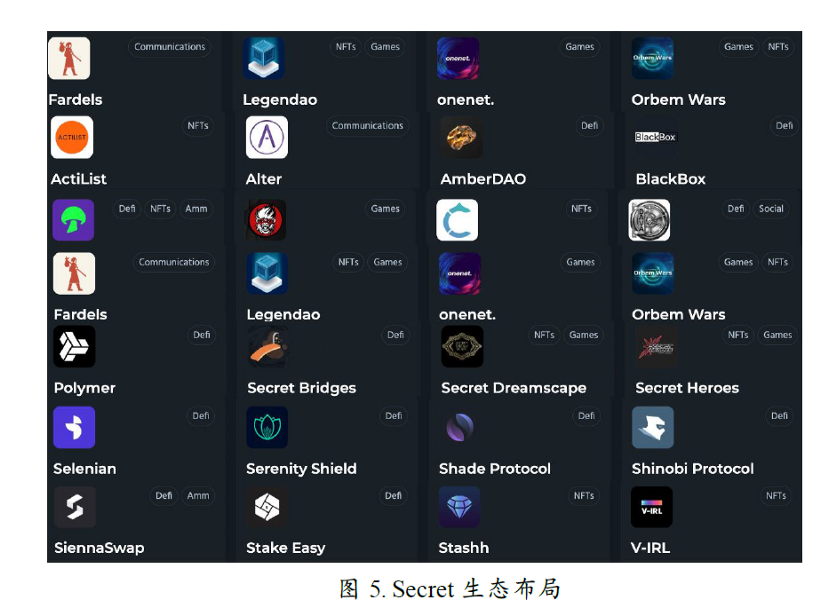
Task: Click the Shade Protocol sphere icon
Action: pos(460,427)
